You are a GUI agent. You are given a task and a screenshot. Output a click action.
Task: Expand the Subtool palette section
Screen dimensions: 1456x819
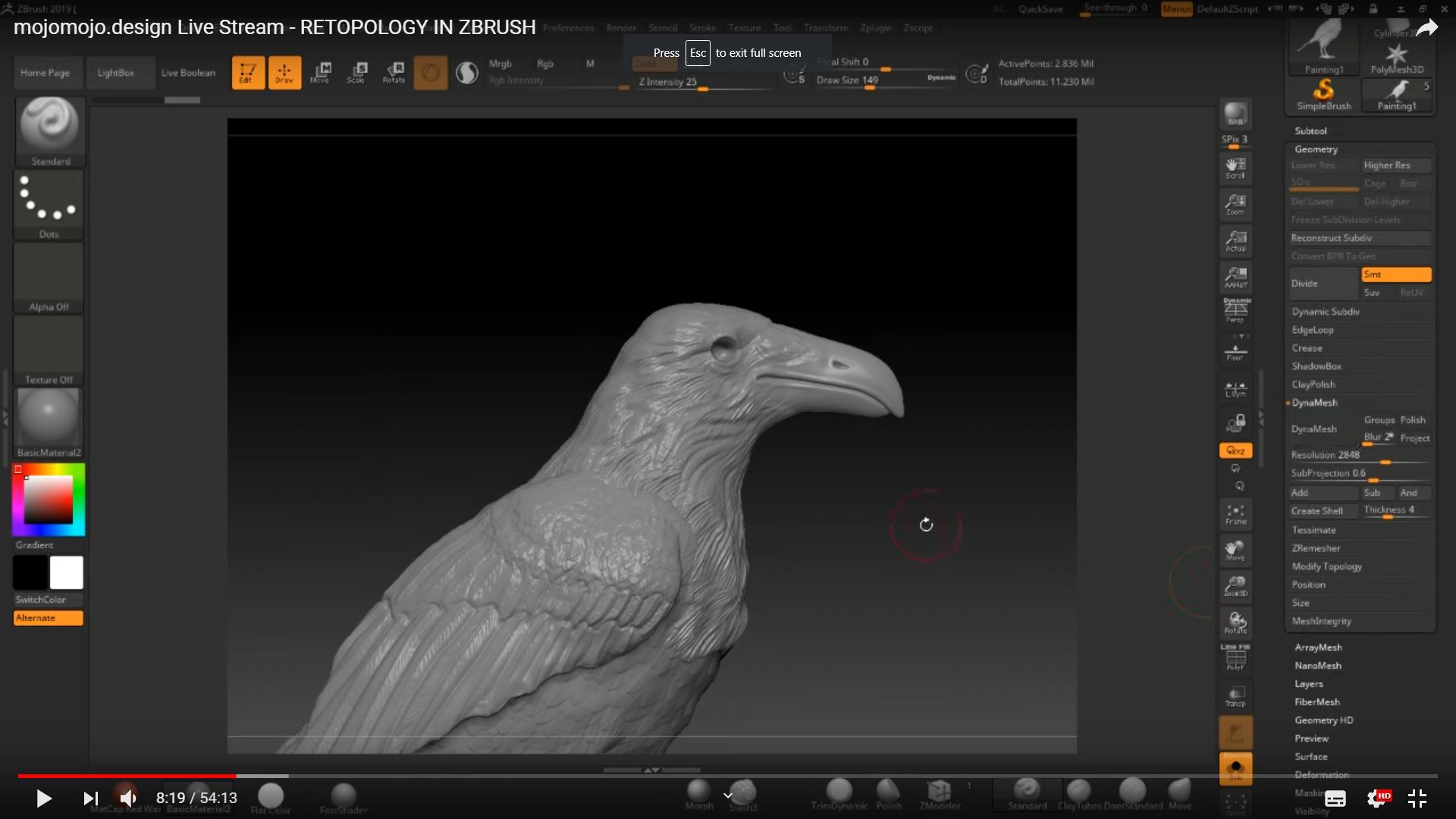(x=1310, y=131)
